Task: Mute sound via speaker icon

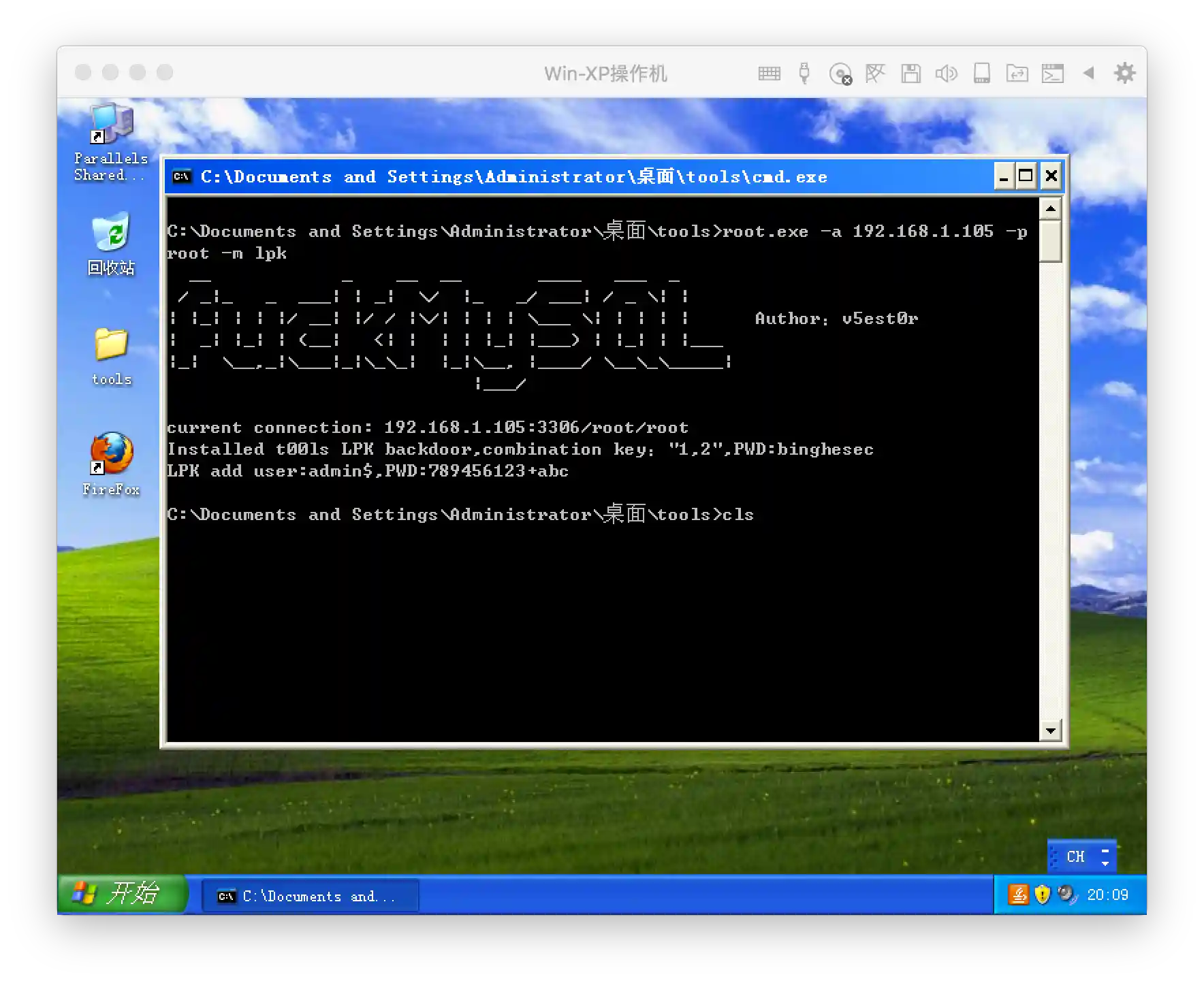Action: pyautogui.click(x=946, y=74)
